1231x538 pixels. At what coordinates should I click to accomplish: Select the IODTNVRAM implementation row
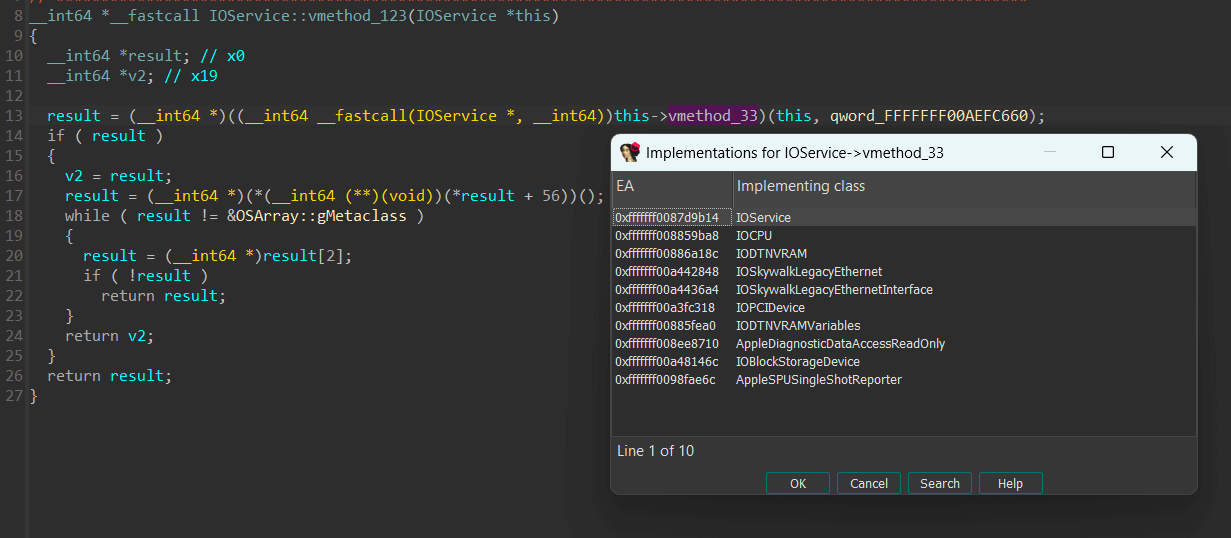coord(904,253)
